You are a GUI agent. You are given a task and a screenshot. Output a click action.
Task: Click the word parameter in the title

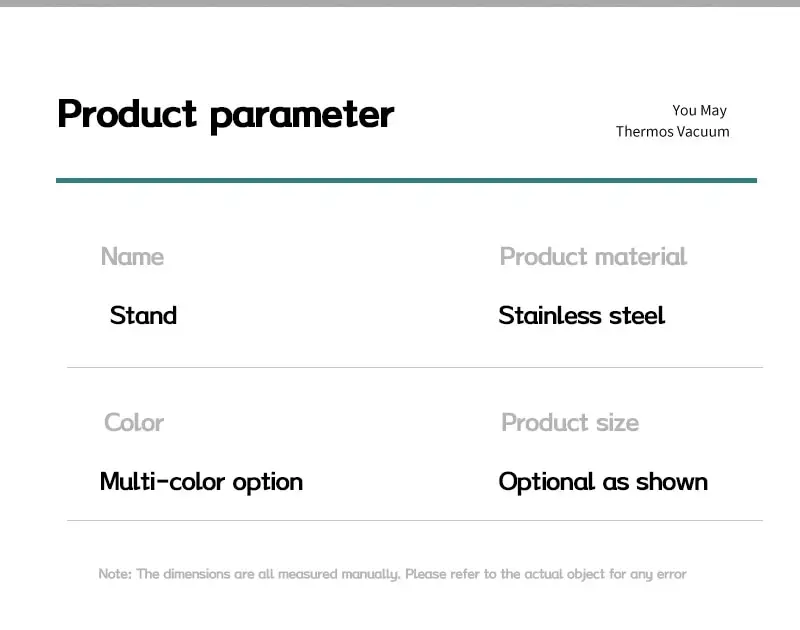pyautogui.click(x=302, y=117)
